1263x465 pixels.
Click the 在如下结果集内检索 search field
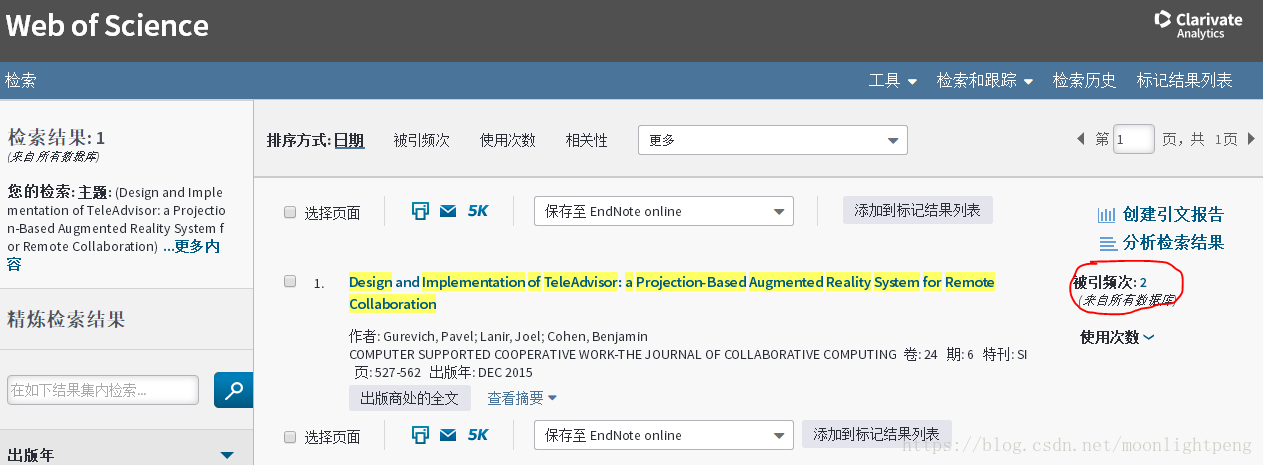(103, 390)
